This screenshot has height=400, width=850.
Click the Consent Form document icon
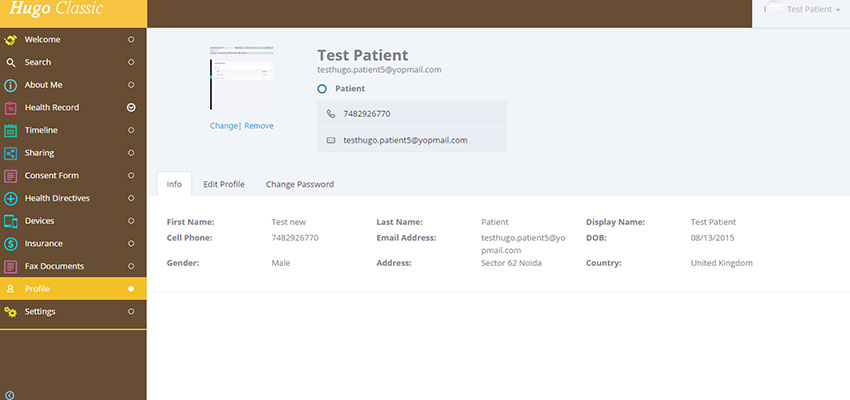click(10, 176)
